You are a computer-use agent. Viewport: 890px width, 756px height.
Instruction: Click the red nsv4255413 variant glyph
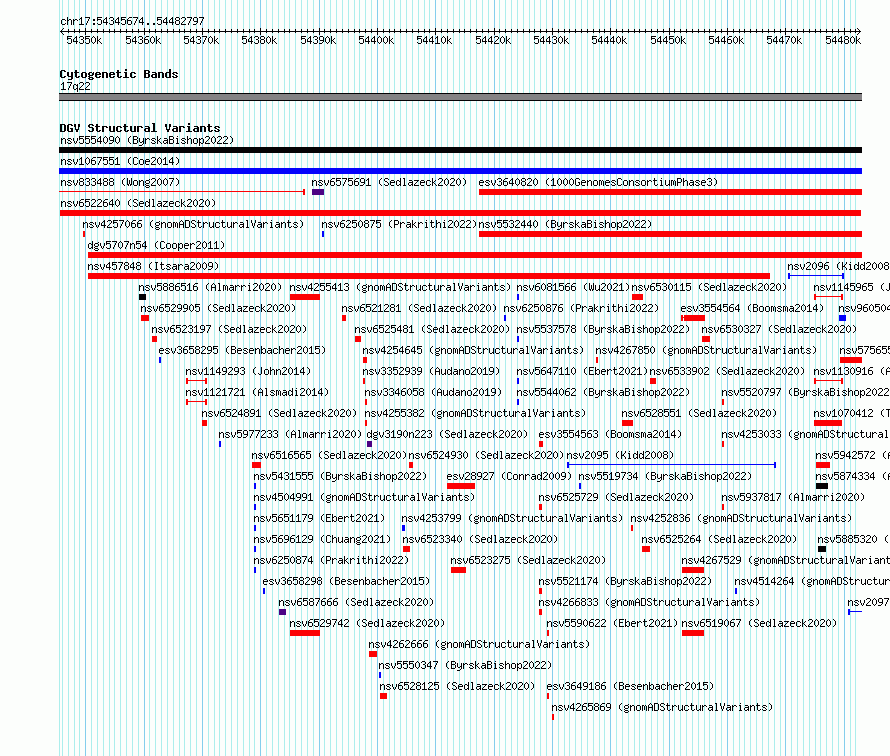click(305, 297)
